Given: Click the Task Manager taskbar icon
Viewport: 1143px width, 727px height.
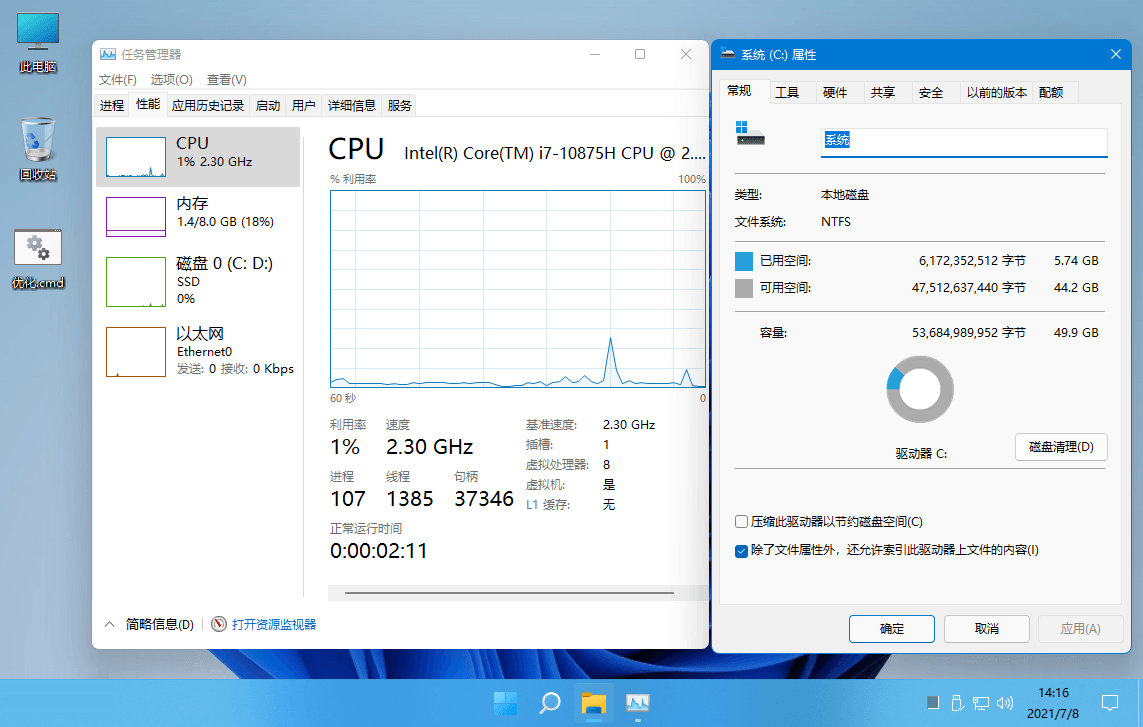Looking at the screenshot, I should coord(638,703).
